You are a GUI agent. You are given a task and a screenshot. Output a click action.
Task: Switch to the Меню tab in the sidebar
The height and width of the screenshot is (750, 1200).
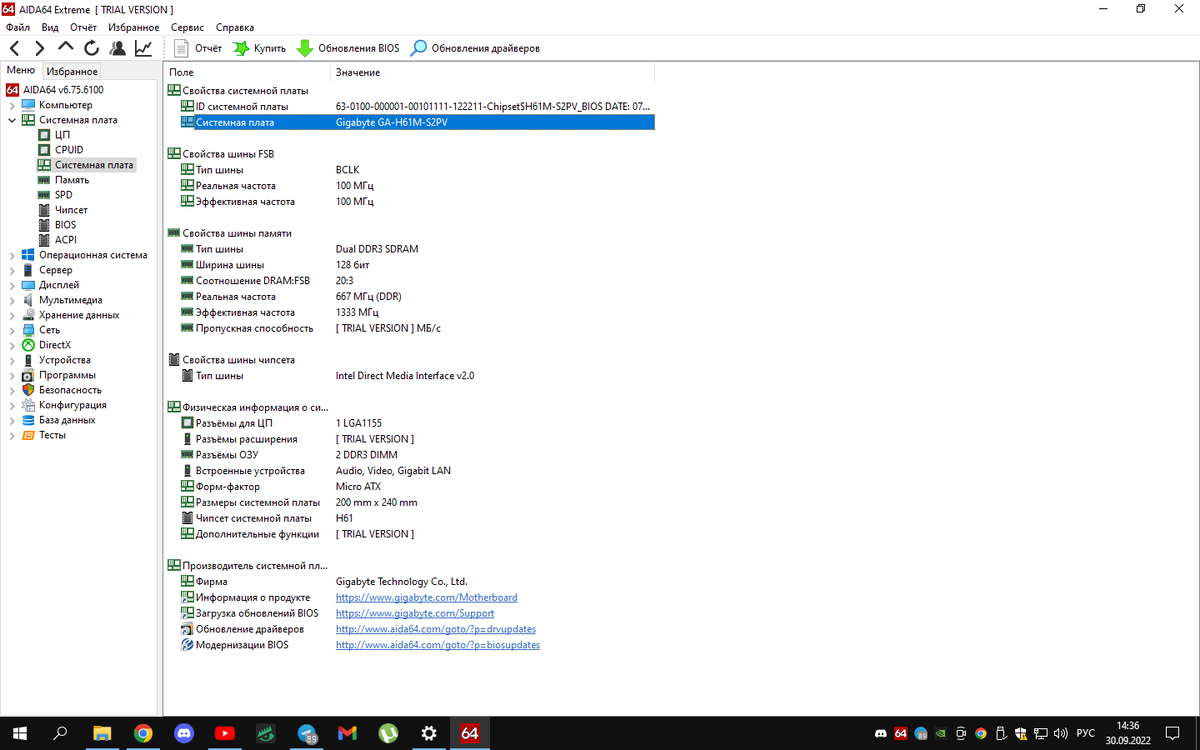(x=21, y=70)
